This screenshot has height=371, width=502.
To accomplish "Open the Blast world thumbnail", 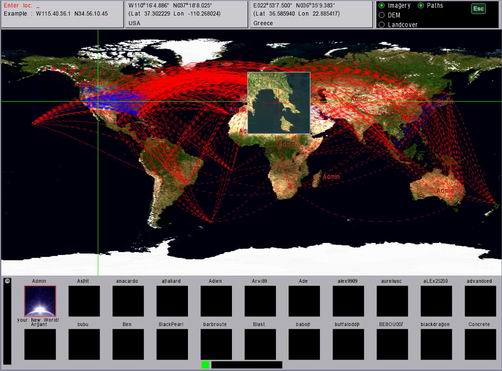I will coord(260,344).
